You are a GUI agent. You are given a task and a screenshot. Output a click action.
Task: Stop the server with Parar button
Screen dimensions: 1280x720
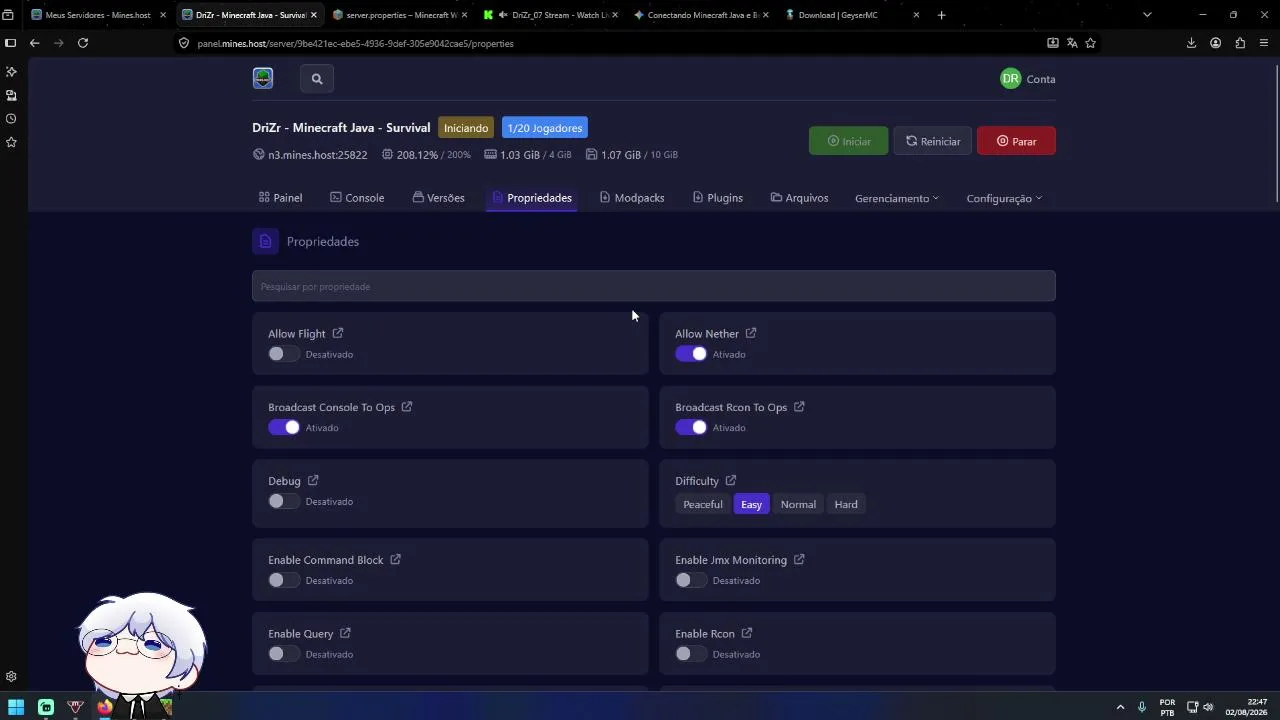click(x=1016, y=141)
